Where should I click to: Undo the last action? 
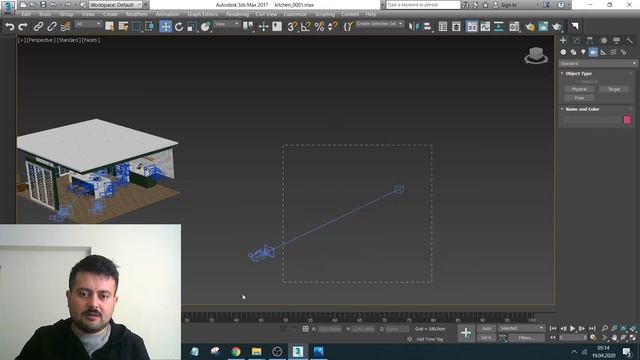tap(9, 27)
